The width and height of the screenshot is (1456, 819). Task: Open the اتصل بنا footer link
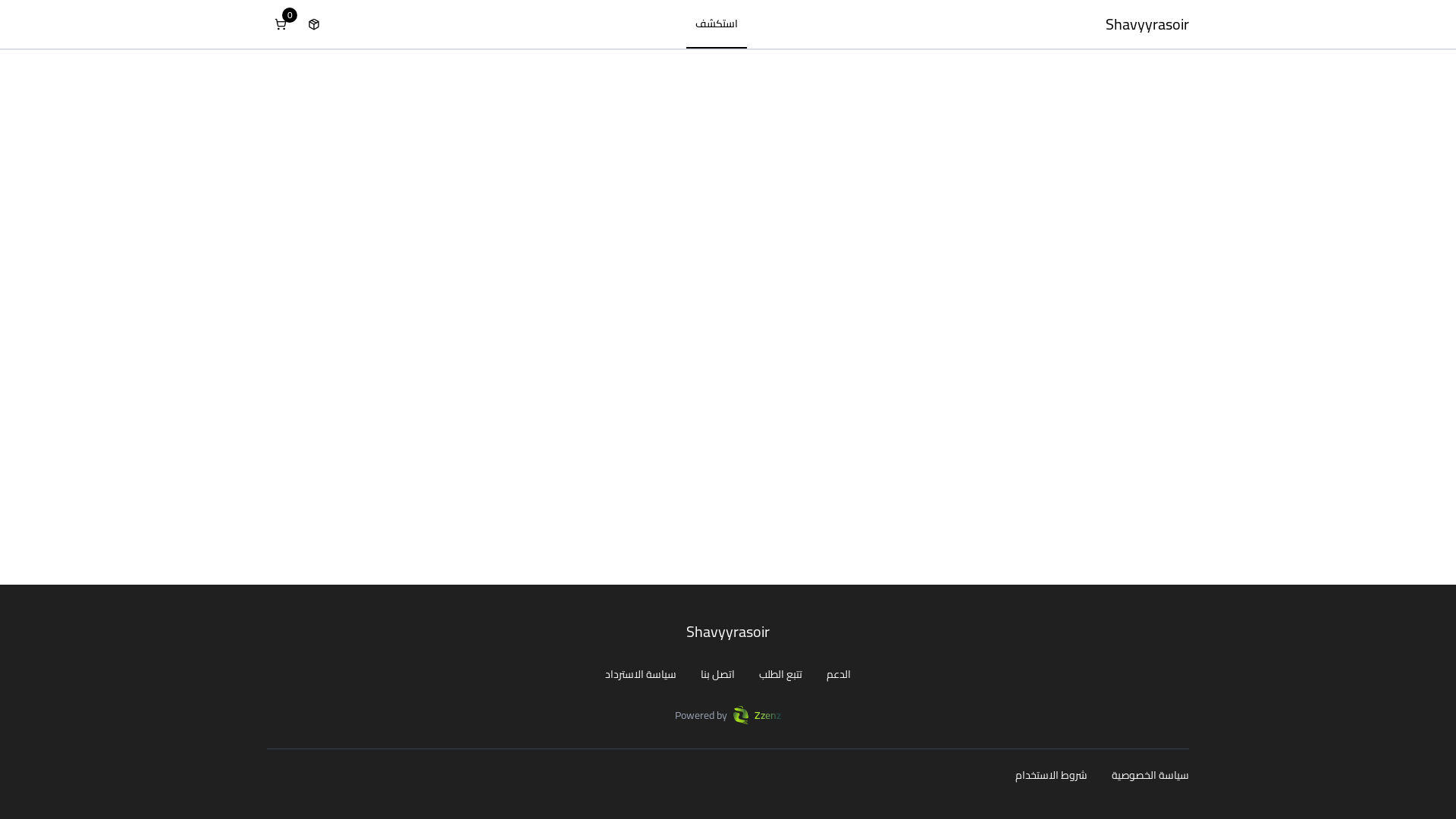coord(717,674)
